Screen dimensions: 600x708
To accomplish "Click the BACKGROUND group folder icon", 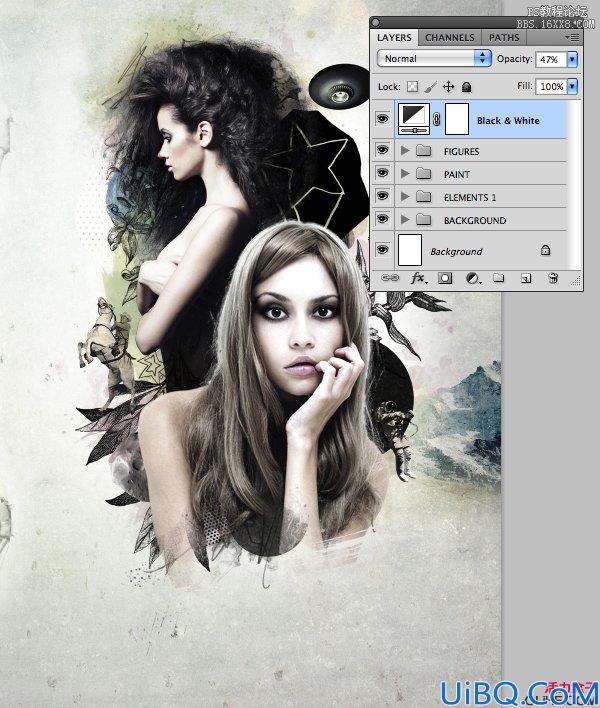I will (x=423, y=219).
